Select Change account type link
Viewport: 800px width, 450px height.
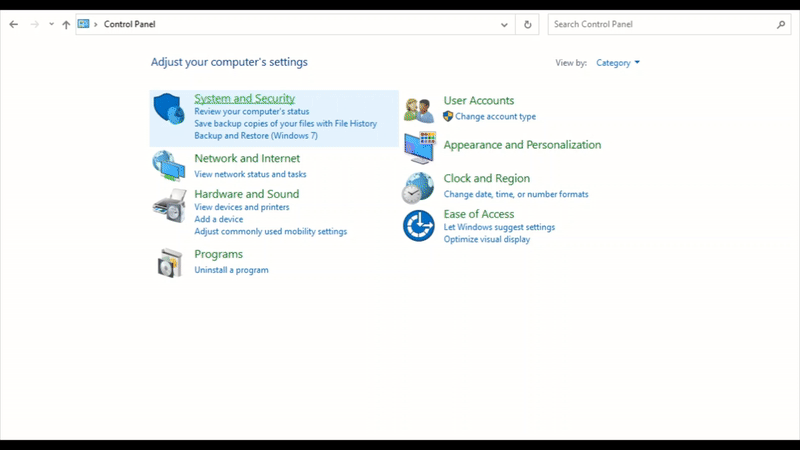[x=495, y=116]
